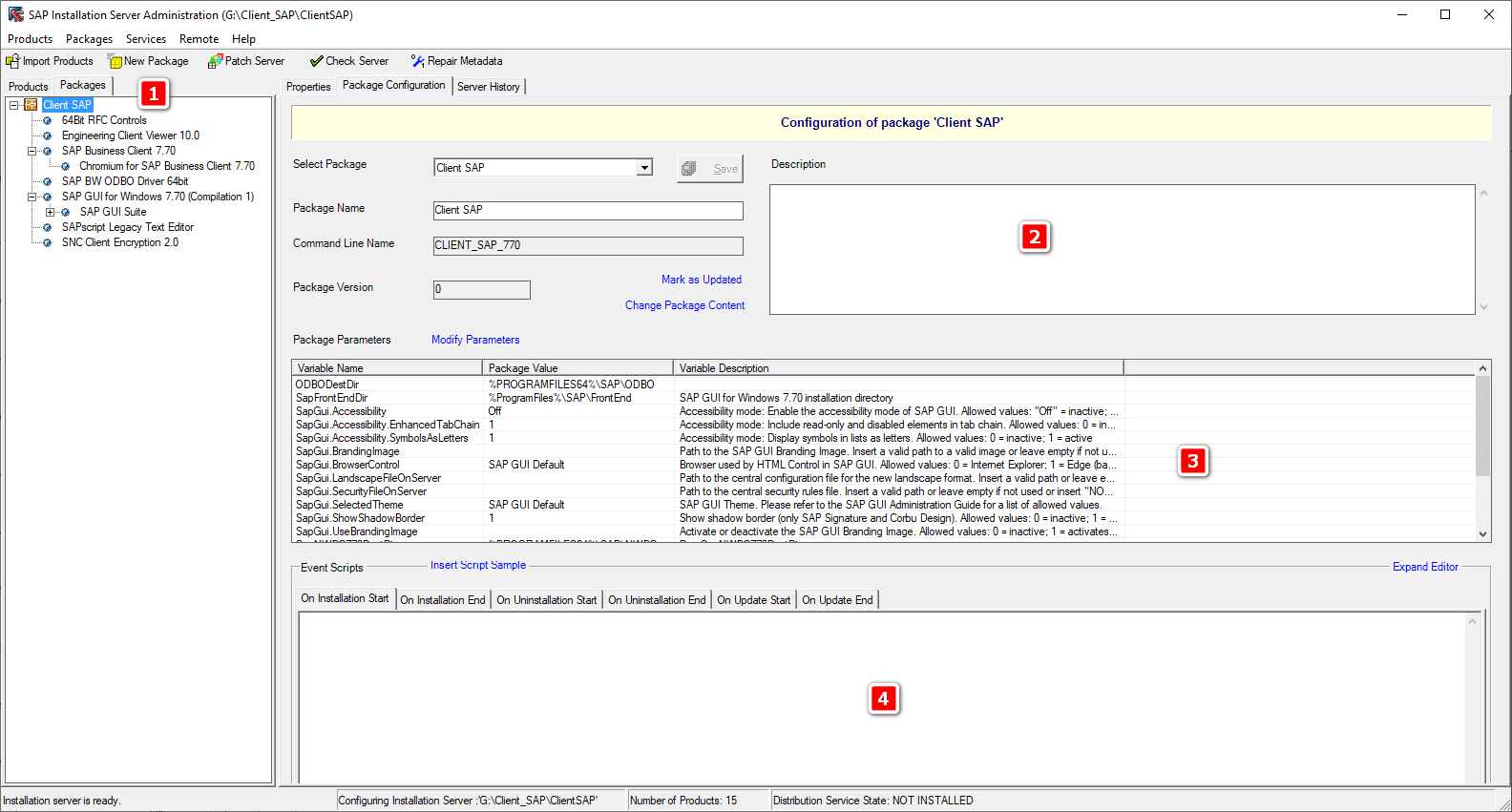Click the Expand Editor link

[x=1425, y=567]
